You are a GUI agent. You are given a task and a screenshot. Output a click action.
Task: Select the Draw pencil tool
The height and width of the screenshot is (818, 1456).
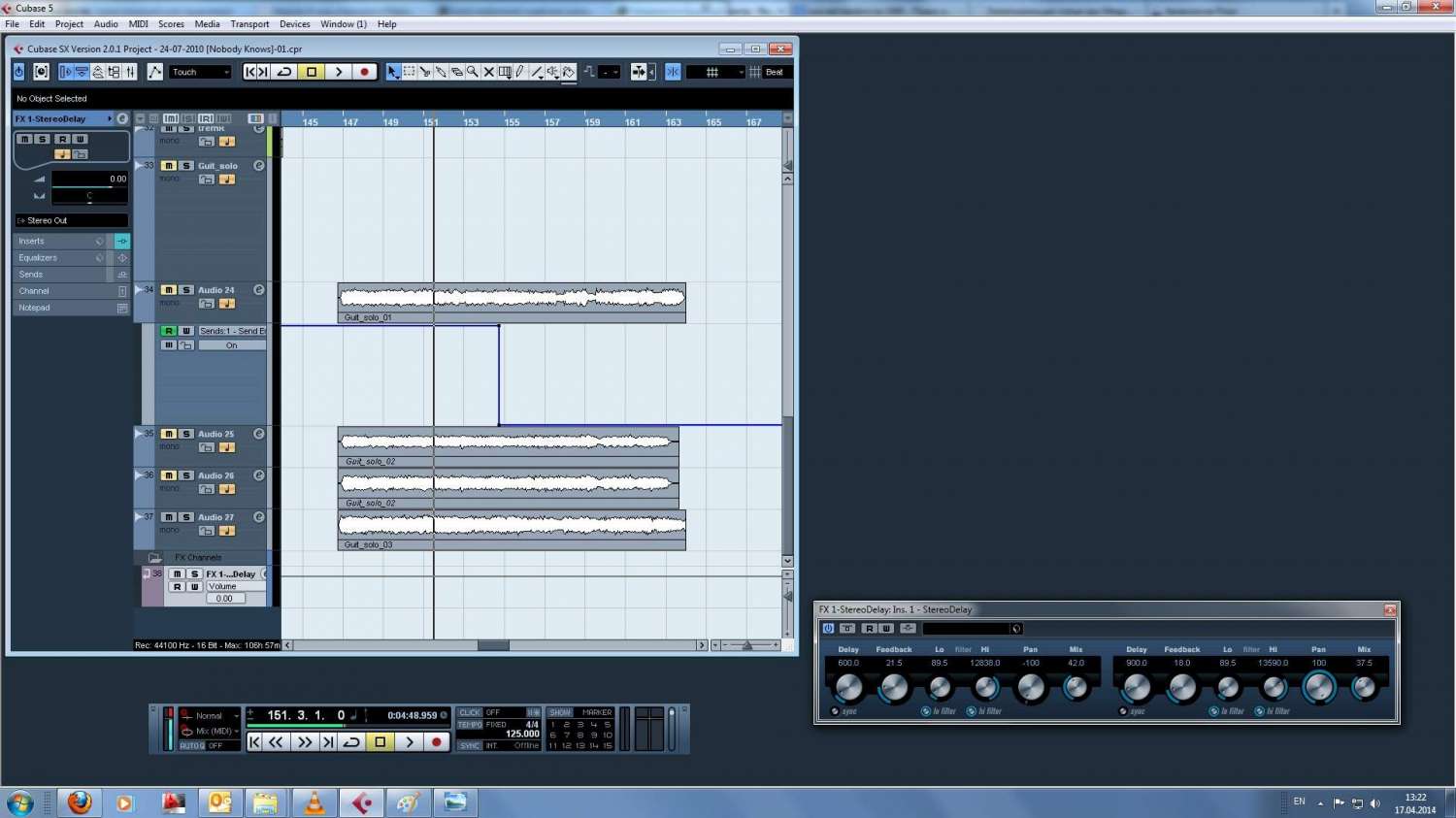point(520,72)
